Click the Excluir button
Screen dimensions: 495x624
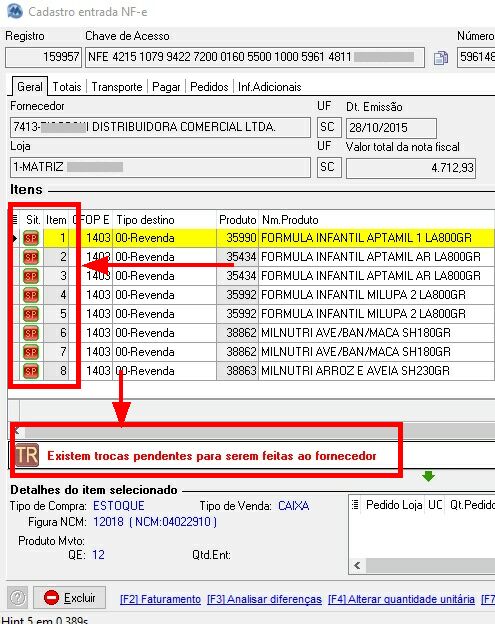pyautogui.click(x=70, y=597)
